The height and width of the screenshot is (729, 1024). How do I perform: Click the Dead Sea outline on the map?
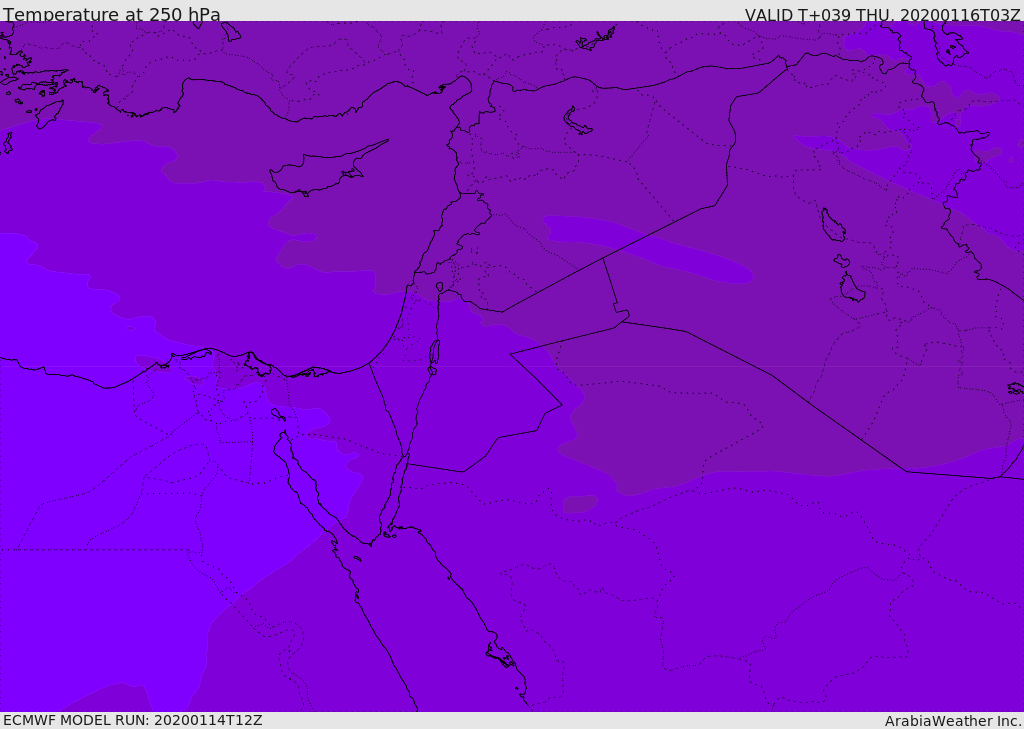click(x=434, y=353)
